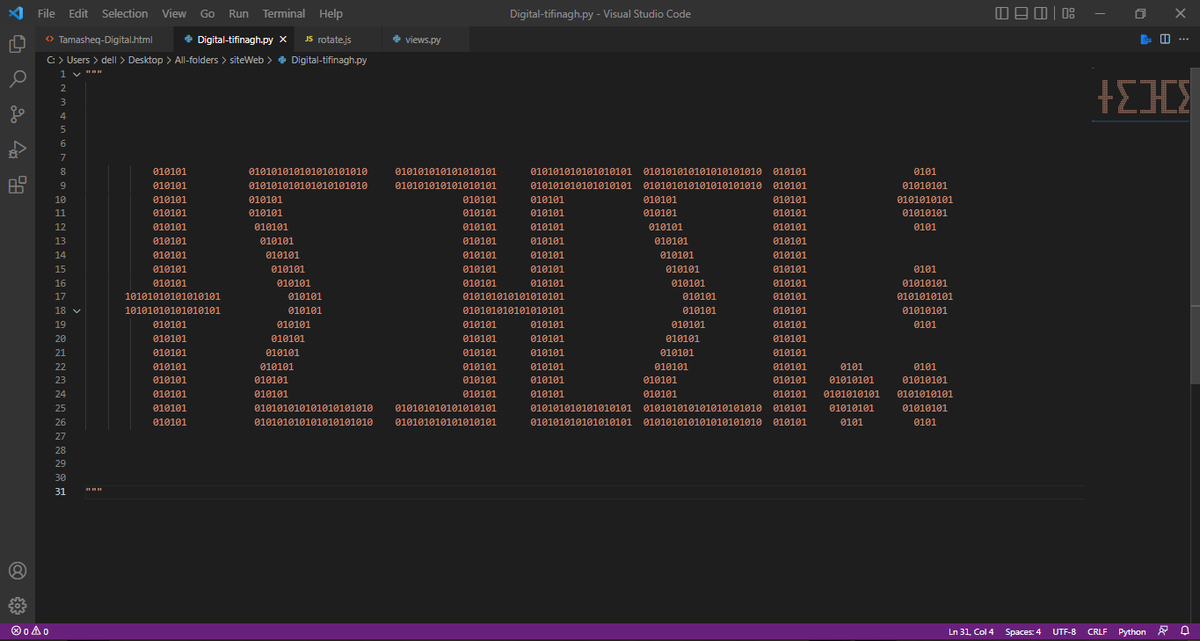Open the Search view in the activity bar
The height and width of the screenshot is (641, 1200).
click(17, 79)
